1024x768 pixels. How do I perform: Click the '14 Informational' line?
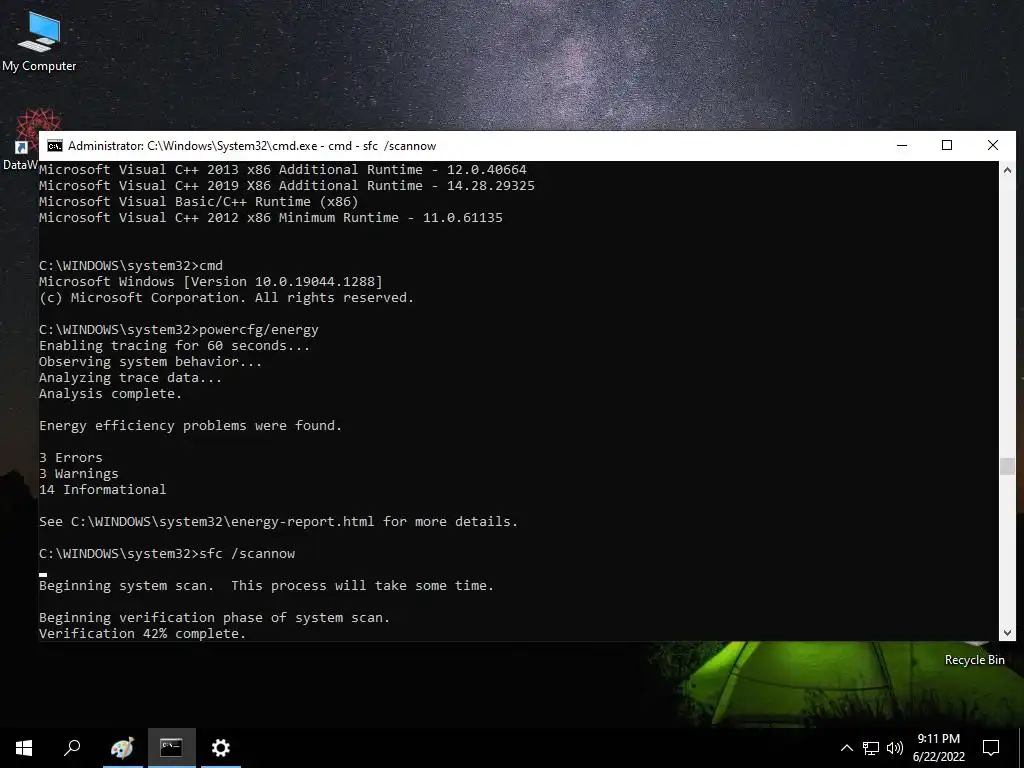tap(103, 489)
